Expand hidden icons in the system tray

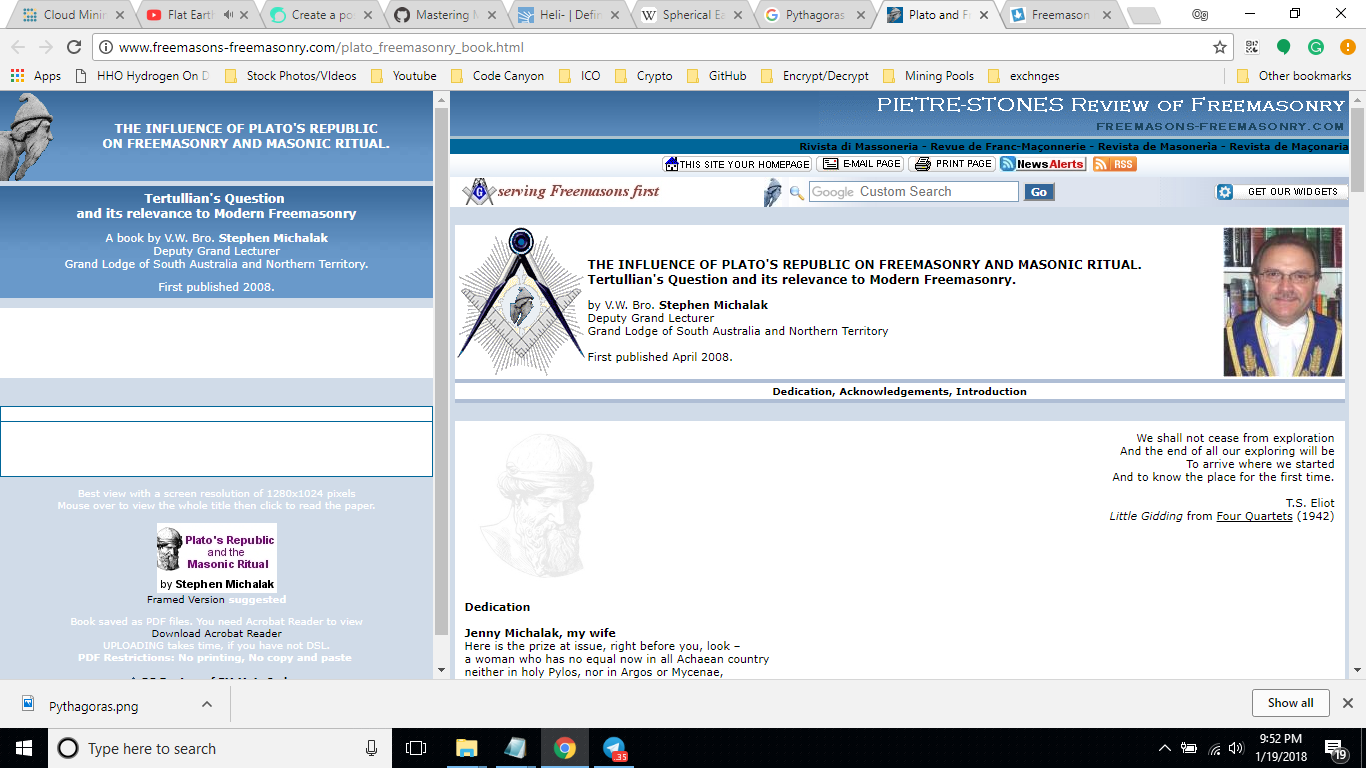pos(1163,748)
